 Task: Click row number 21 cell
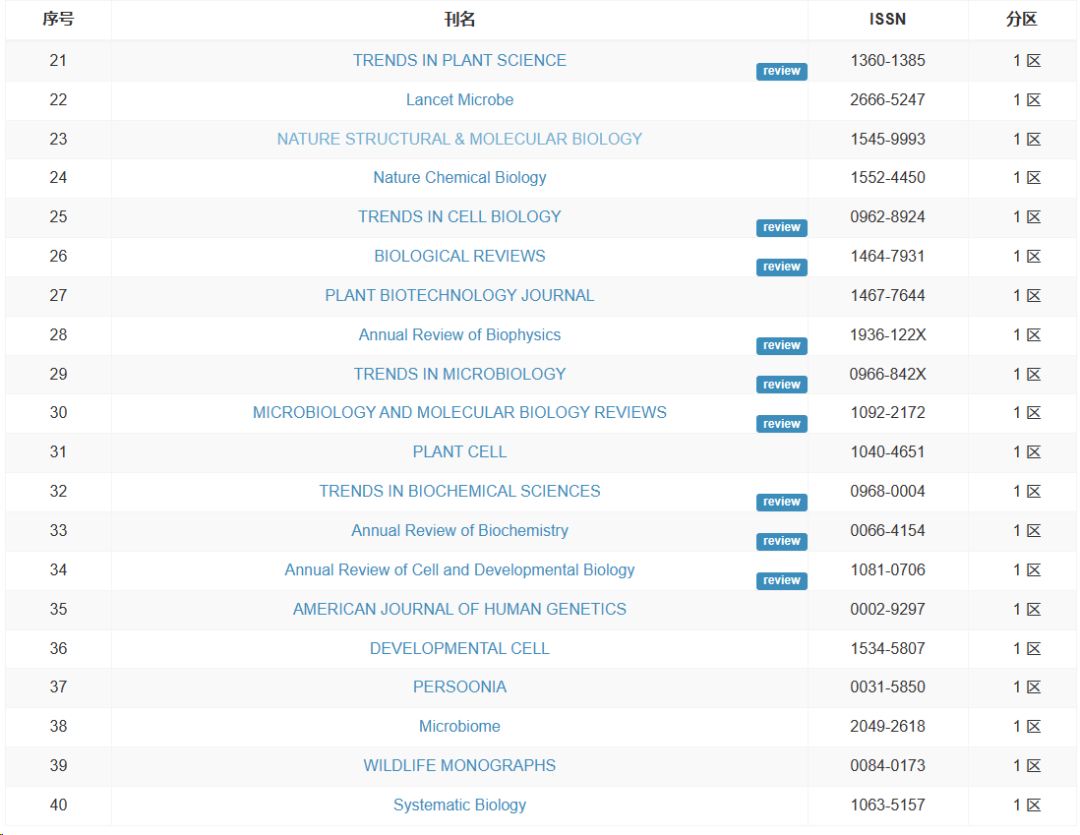[58, 61]
